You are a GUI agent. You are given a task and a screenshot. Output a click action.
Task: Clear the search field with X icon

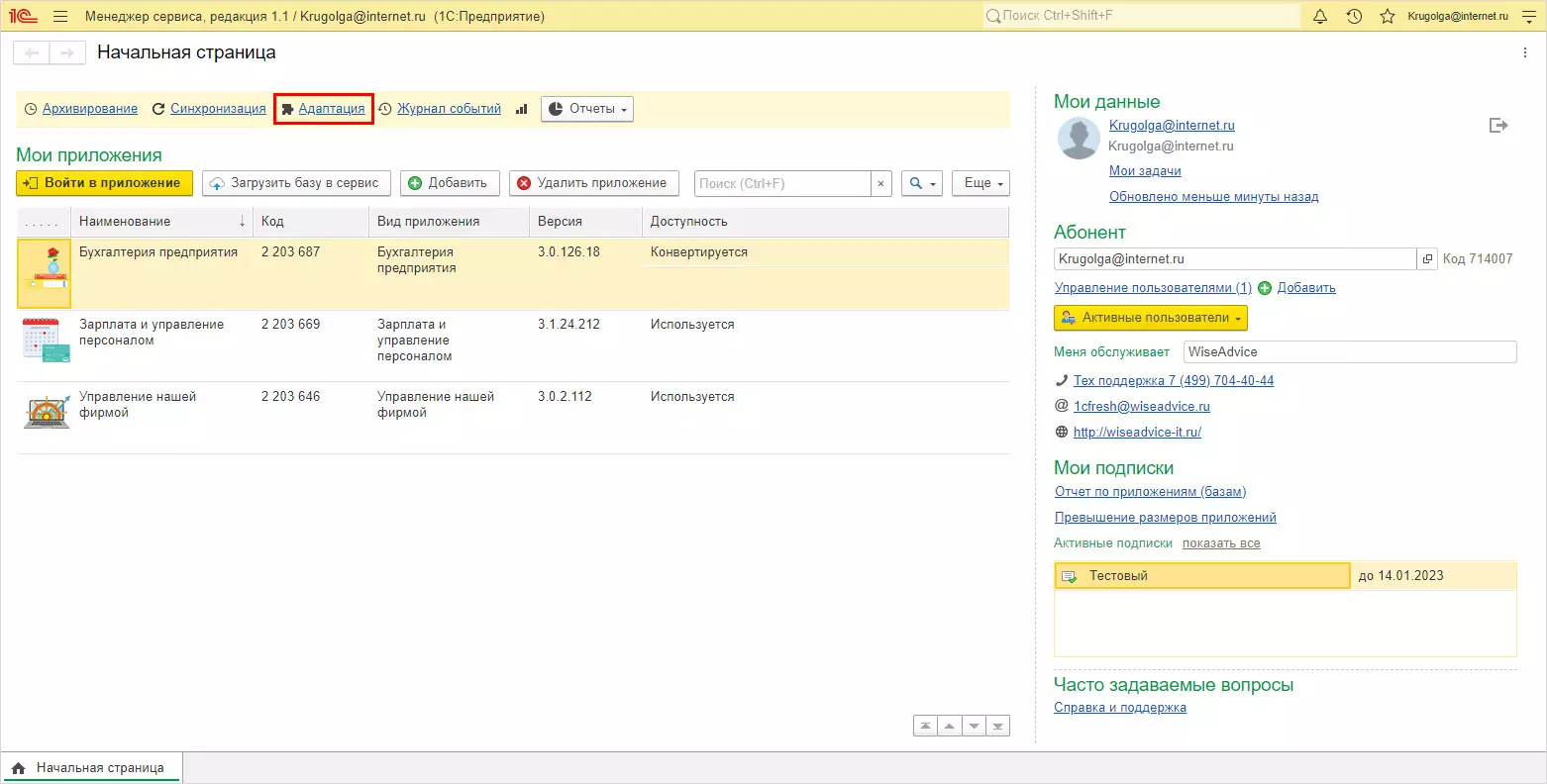880,183
